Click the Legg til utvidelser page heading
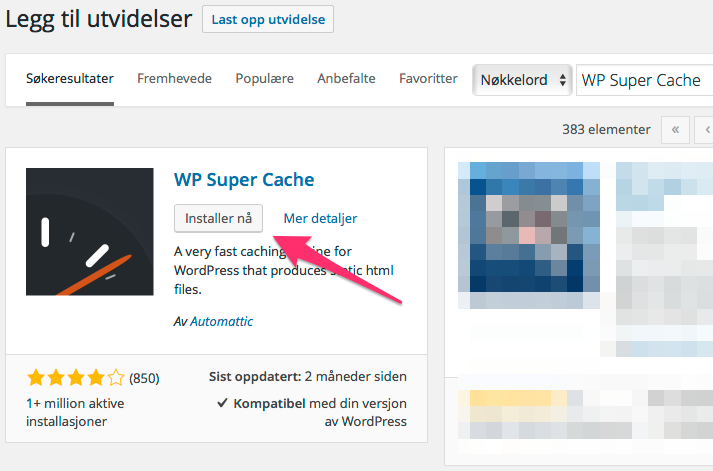The image size is (713, 471). (x=99, y=20)
